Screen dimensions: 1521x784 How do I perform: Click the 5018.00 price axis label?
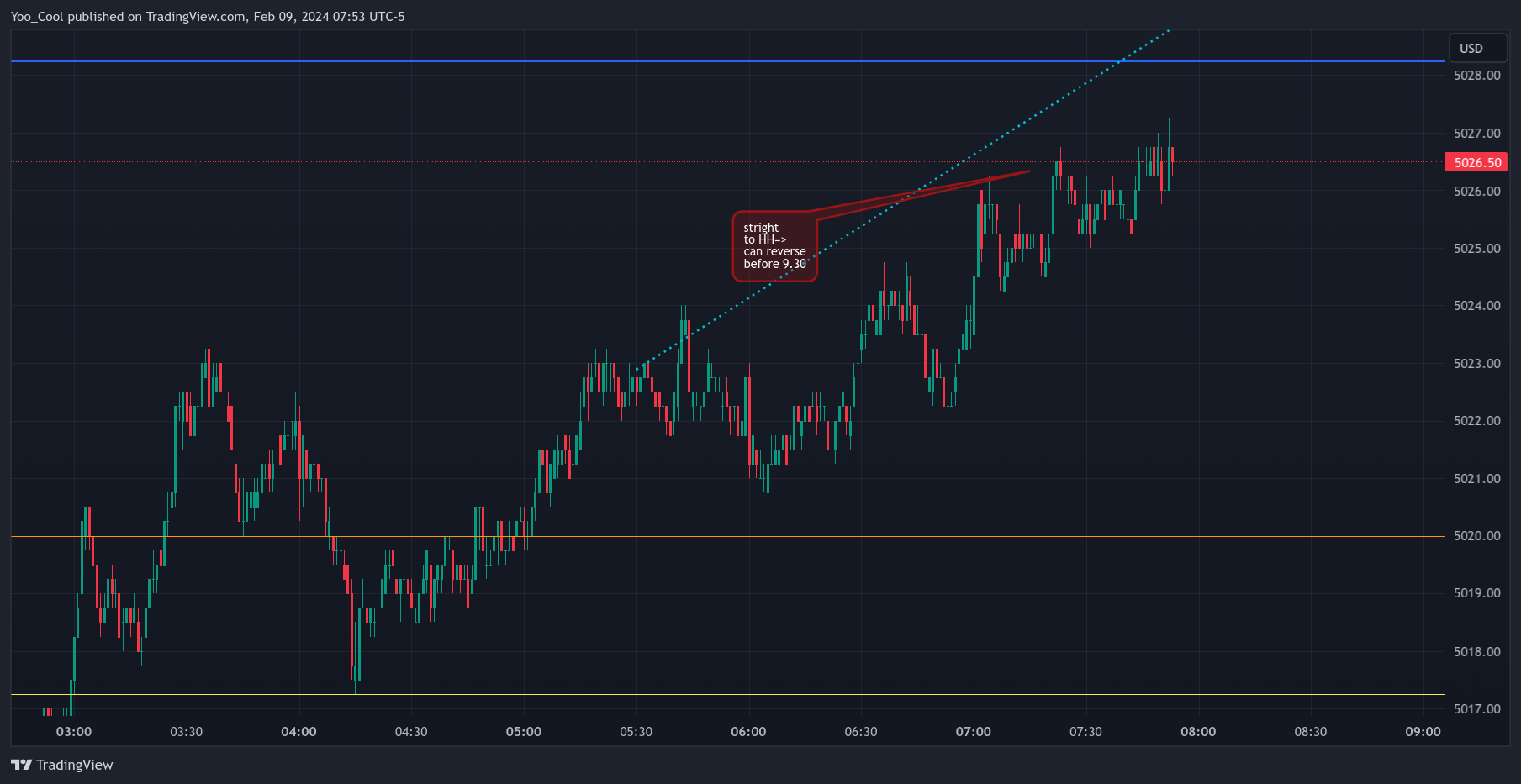coord(1477,652)
